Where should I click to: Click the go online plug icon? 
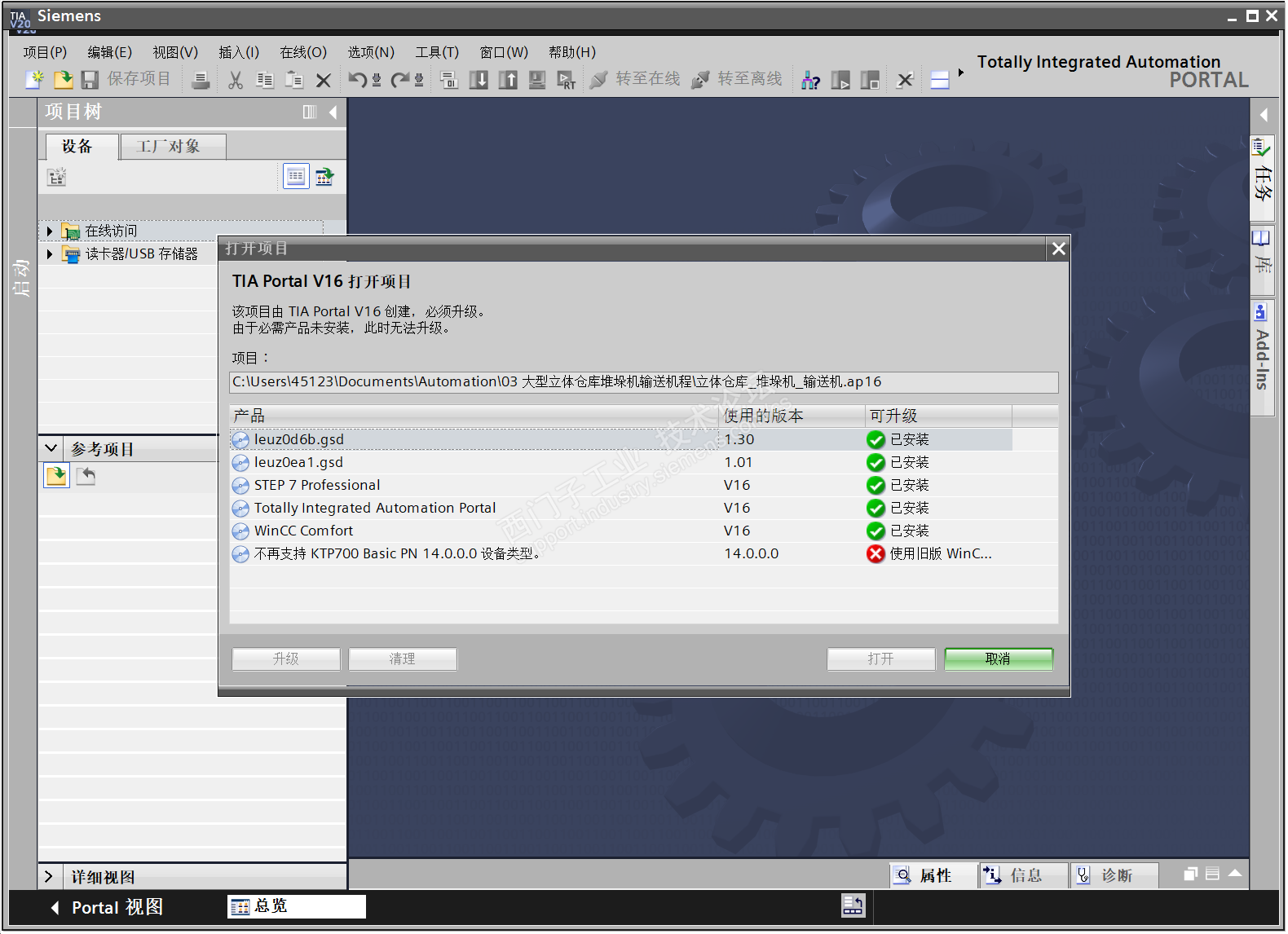(599, 79)
